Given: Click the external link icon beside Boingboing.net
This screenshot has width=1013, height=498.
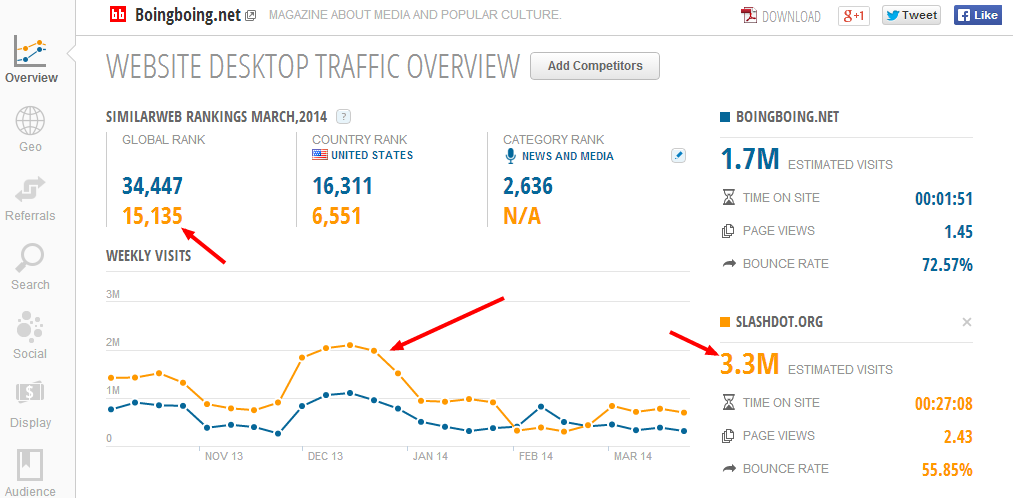Looking at the screenshot, I should [x=251, y=16].
